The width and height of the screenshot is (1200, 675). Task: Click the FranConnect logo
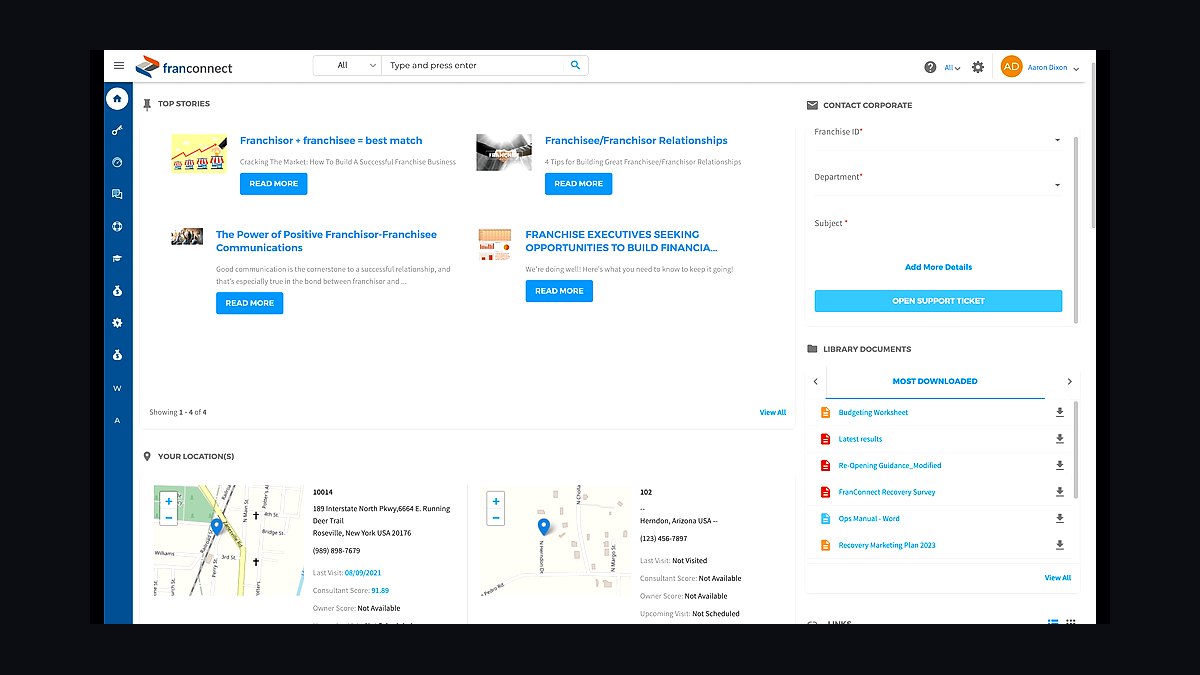(x=184, y=67)
